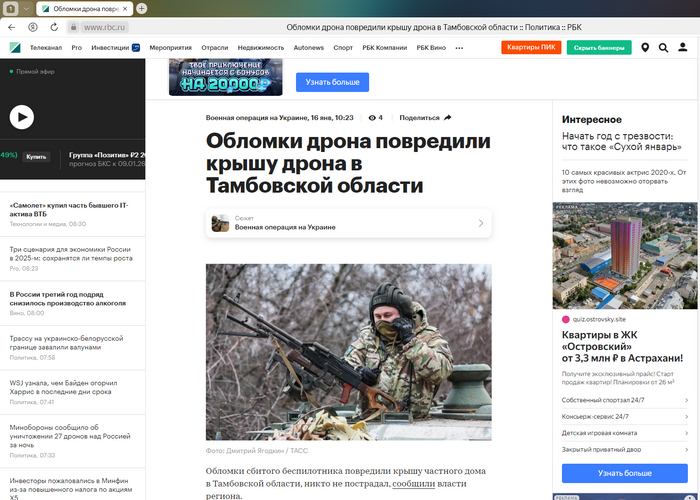Click the share arrow next to Поделиться

[x=448, y=117]
